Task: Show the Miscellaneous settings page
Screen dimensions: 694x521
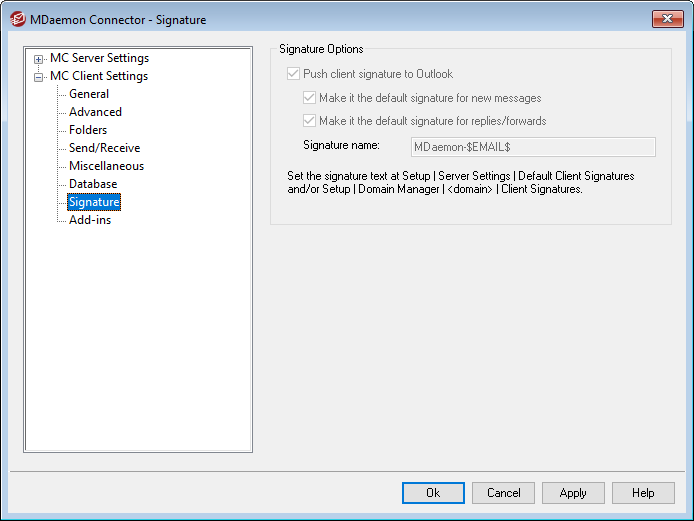Action: click(x=106, y=166)
